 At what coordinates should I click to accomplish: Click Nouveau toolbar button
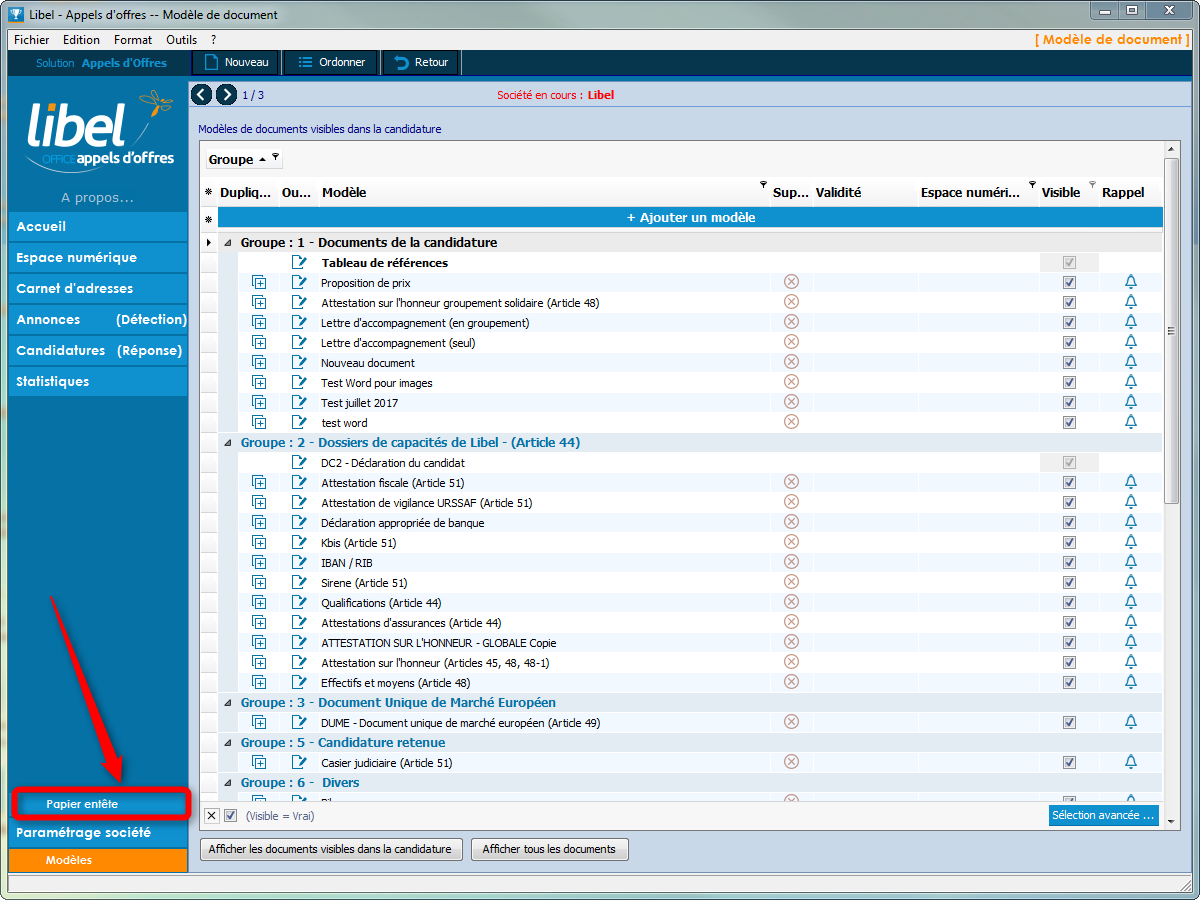(236, 62)
